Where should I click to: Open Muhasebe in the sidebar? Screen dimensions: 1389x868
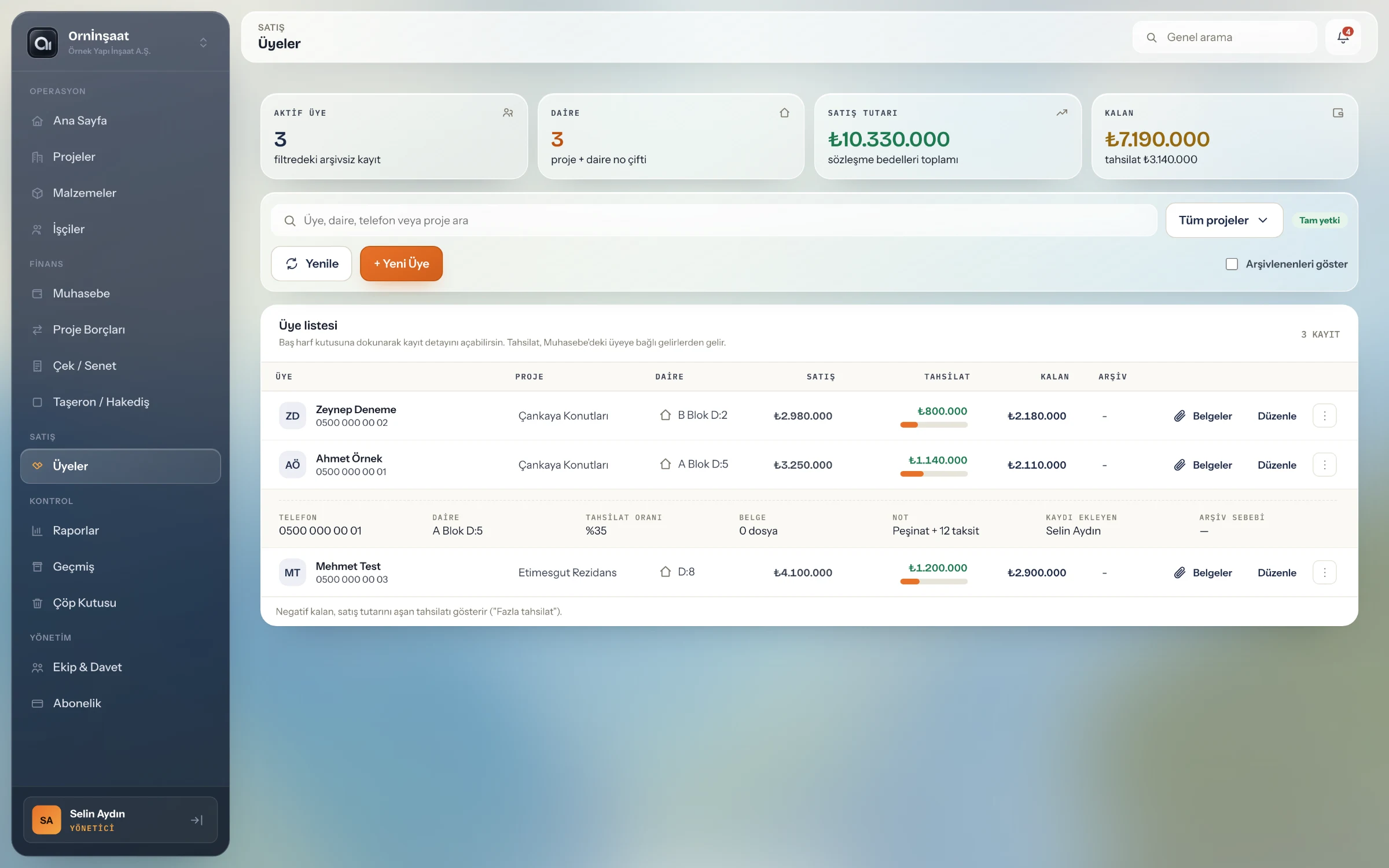click(x=120, y=293)
